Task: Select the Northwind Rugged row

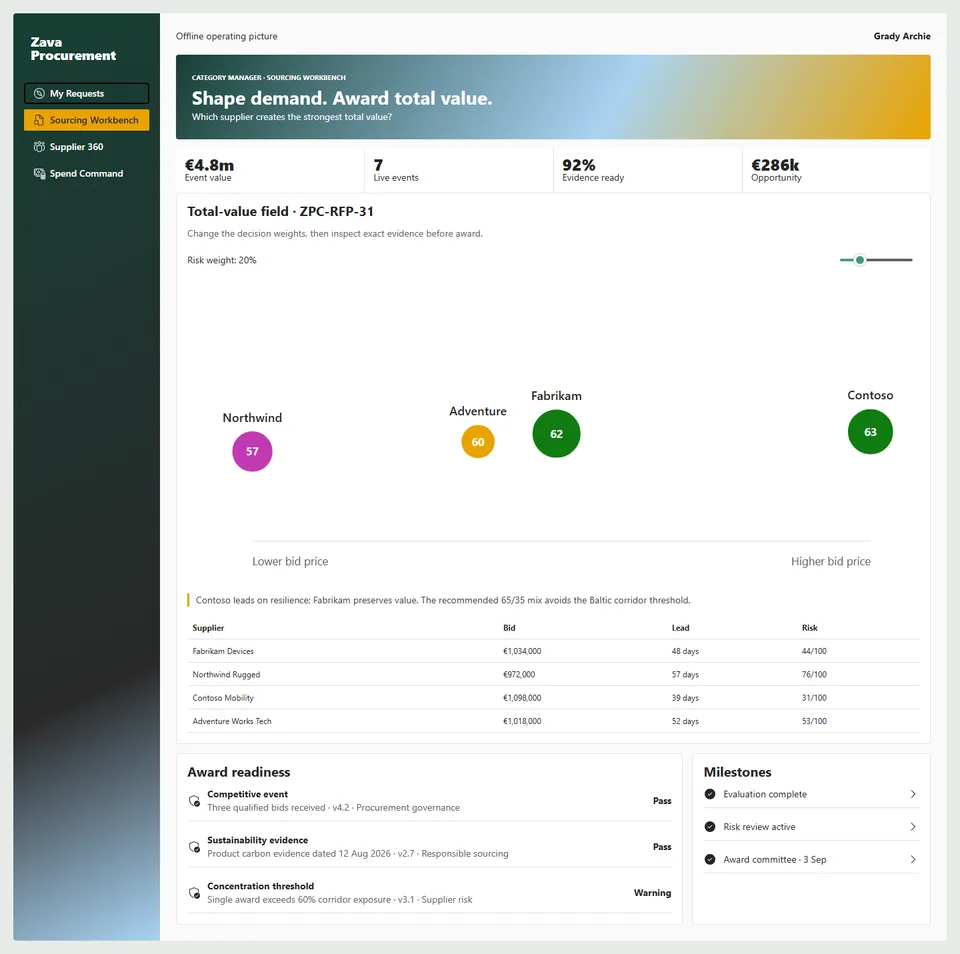Action: [x=553, y=674]
